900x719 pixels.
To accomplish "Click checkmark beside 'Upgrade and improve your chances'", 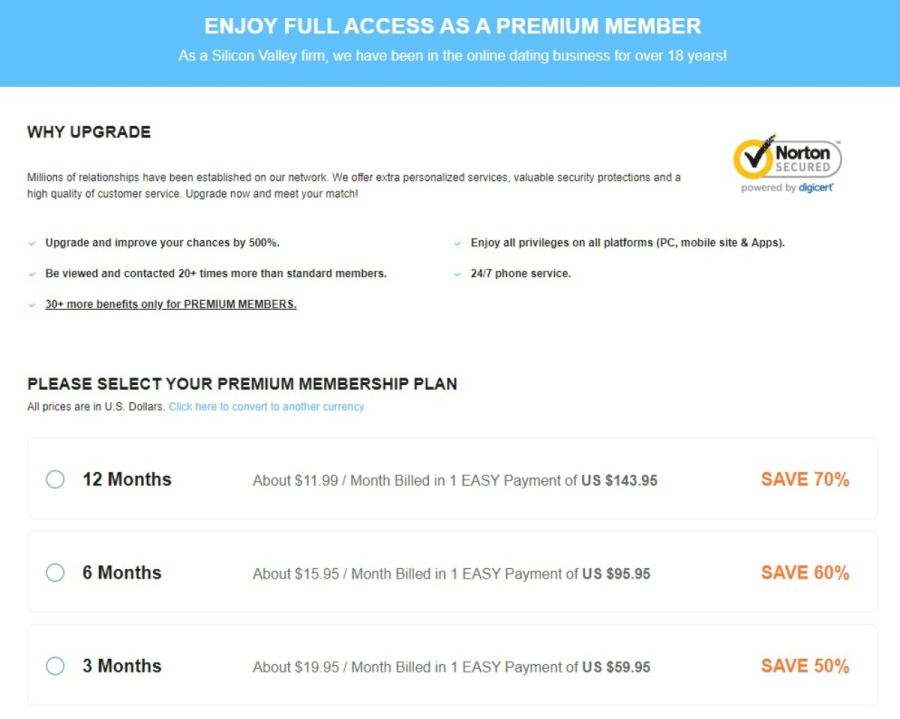I will (33, 243).
